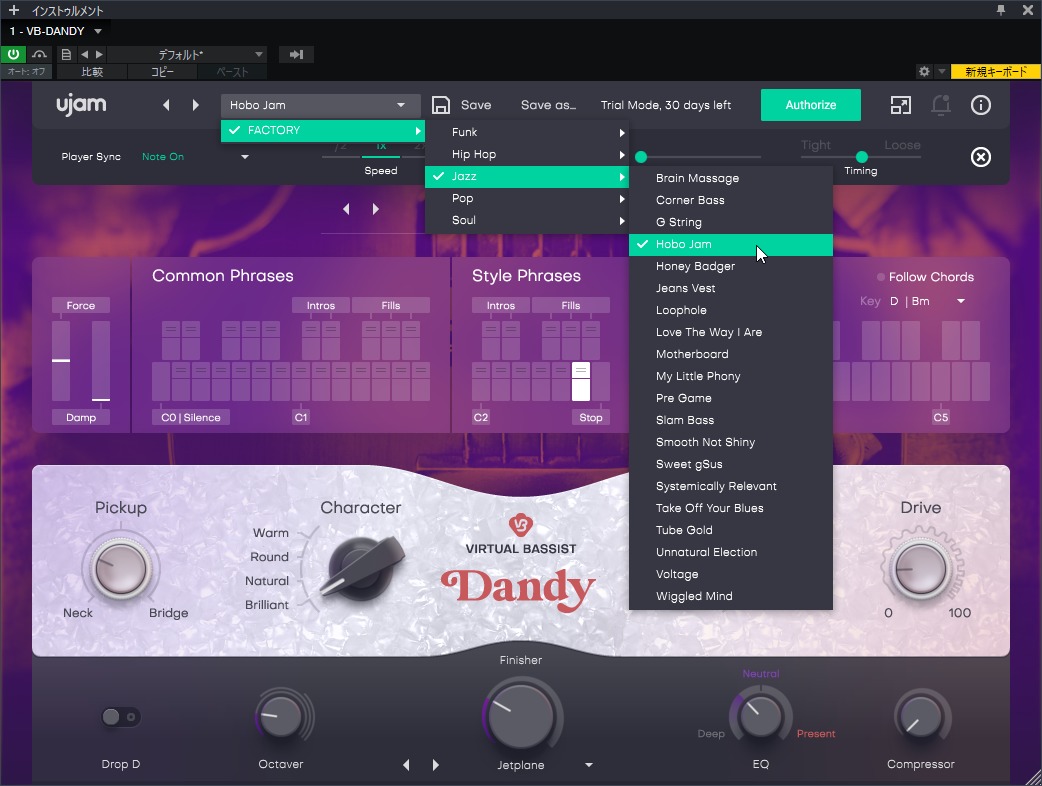The height and width of the screenshot is (786, 1042).
Task: Adjust the Force slider
Action: (x=60, y=361)
